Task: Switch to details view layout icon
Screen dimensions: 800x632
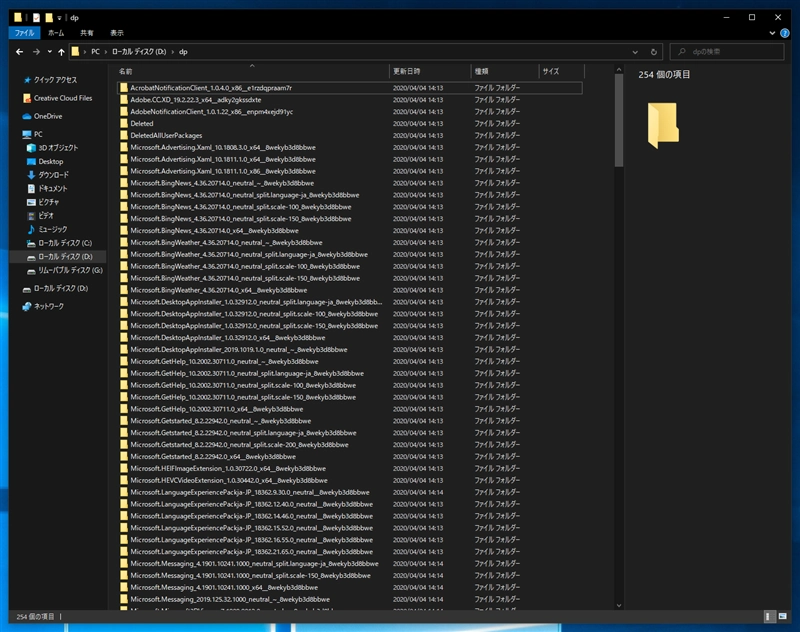Action: [768, 616]
